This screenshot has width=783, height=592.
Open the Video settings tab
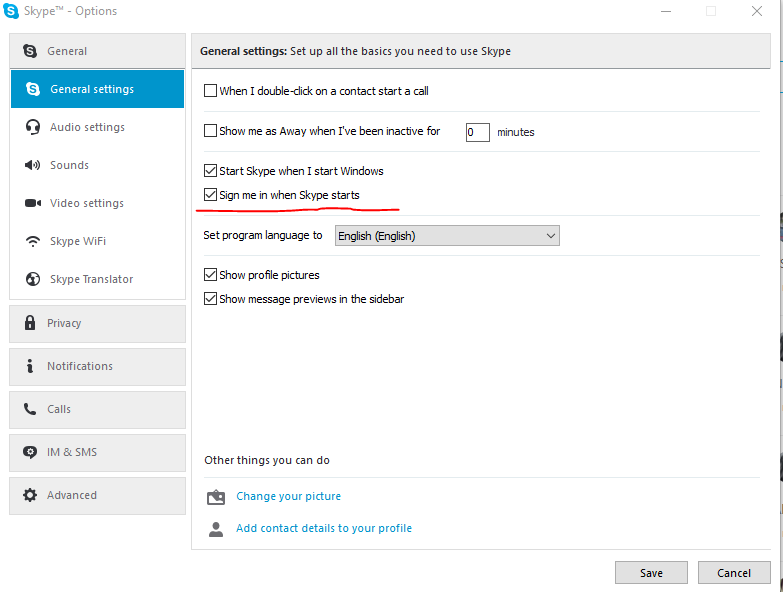(x=97, y=203)
